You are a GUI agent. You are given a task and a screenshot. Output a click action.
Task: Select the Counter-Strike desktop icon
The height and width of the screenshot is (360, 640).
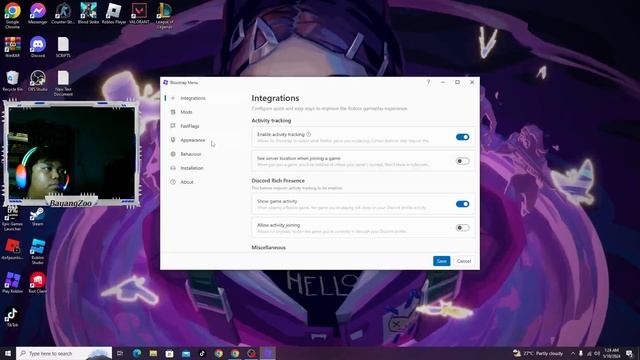63,13
